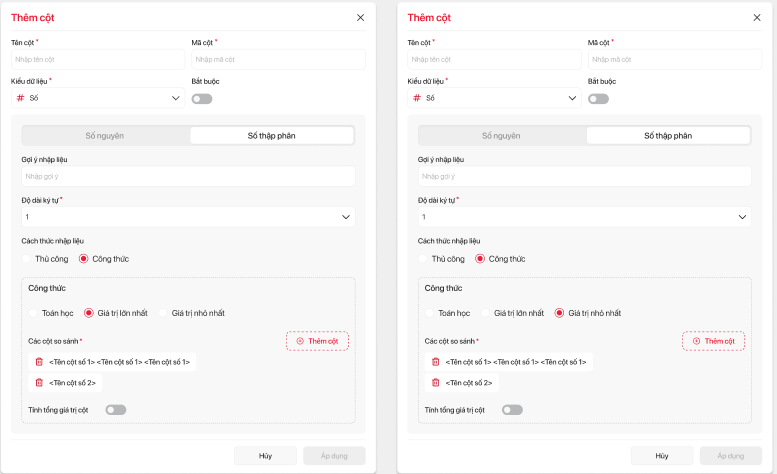The image size is (777, 474).
Task: Switch to Số nguyên tab in right dialog
Action: [x=501, y=135]
